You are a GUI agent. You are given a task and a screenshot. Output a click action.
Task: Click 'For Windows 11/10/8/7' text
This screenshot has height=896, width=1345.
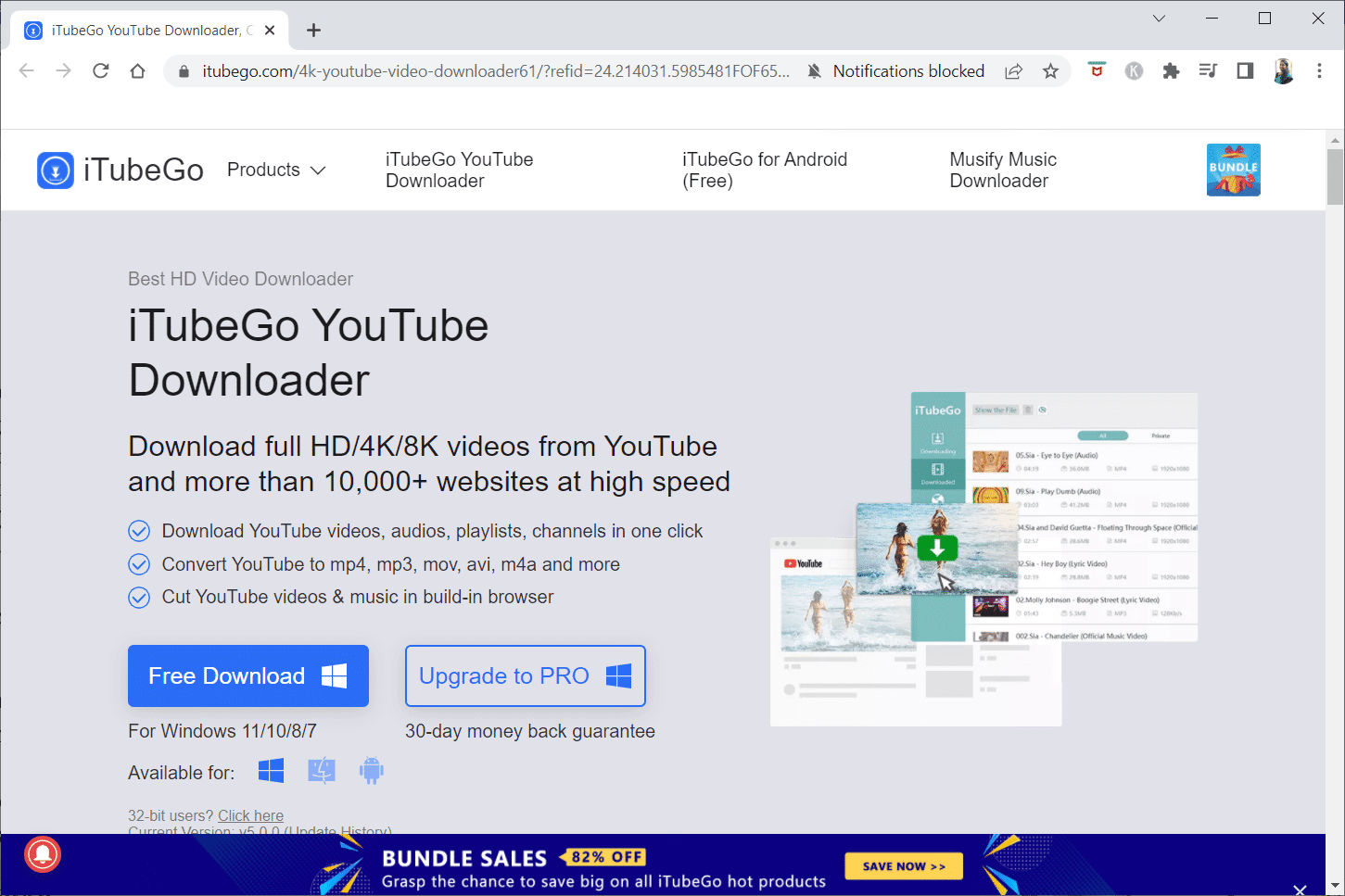tap(222, 731)
